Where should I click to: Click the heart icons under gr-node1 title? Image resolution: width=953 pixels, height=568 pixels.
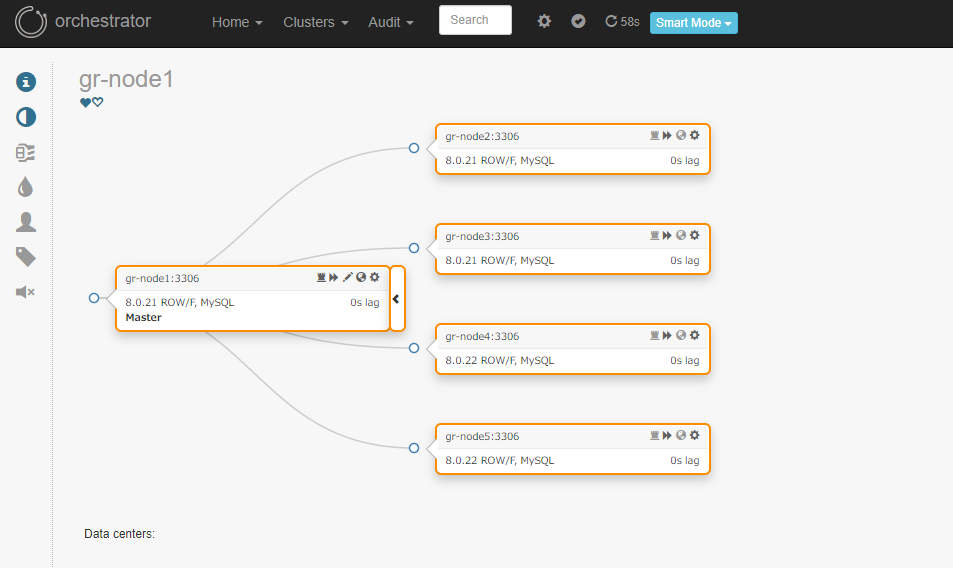[x=92, y=102]
